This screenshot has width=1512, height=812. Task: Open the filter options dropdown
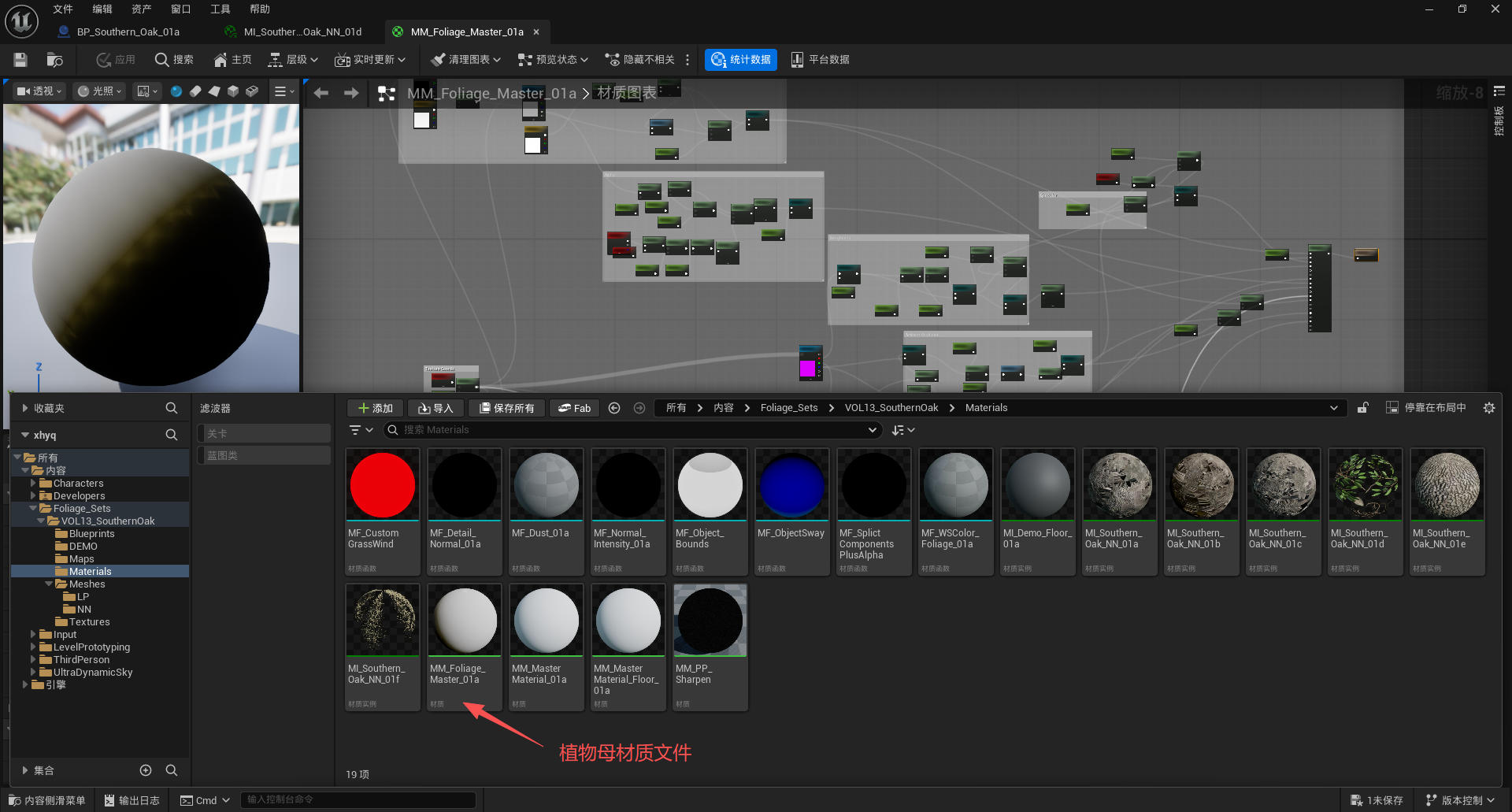point(361,430)
